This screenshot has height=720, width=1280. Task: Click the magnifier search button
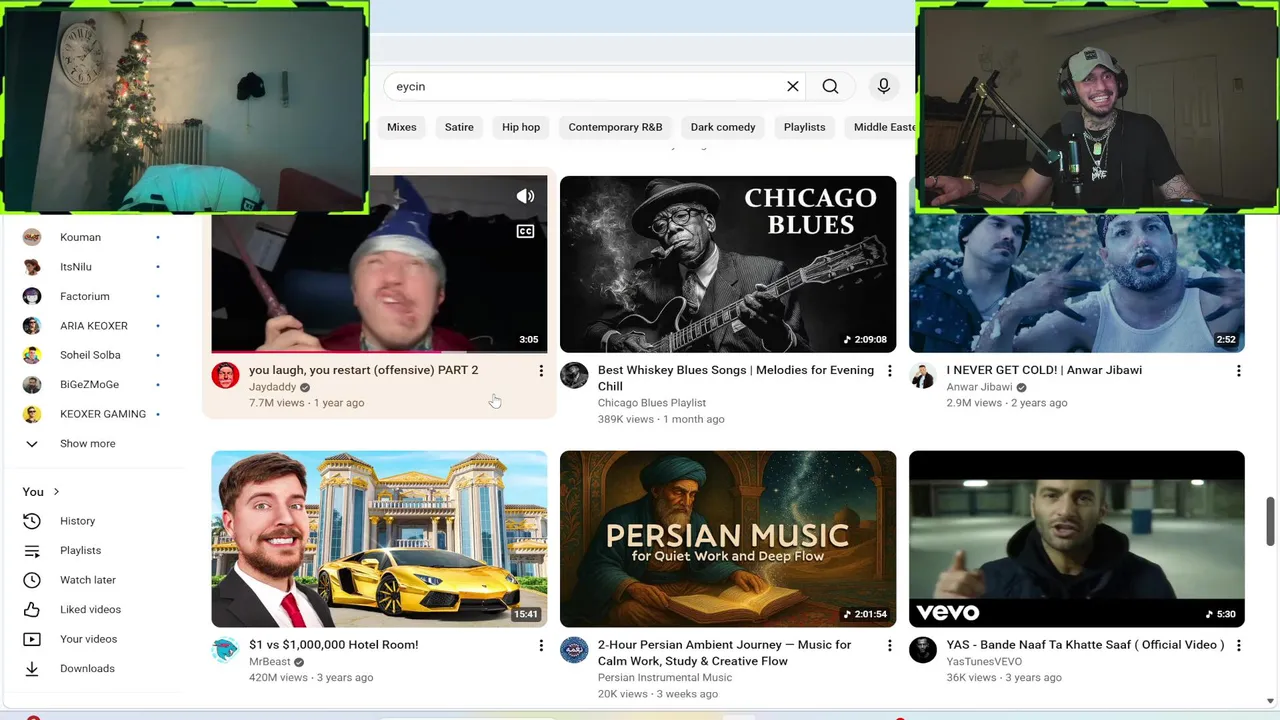(x=830, y=86)
